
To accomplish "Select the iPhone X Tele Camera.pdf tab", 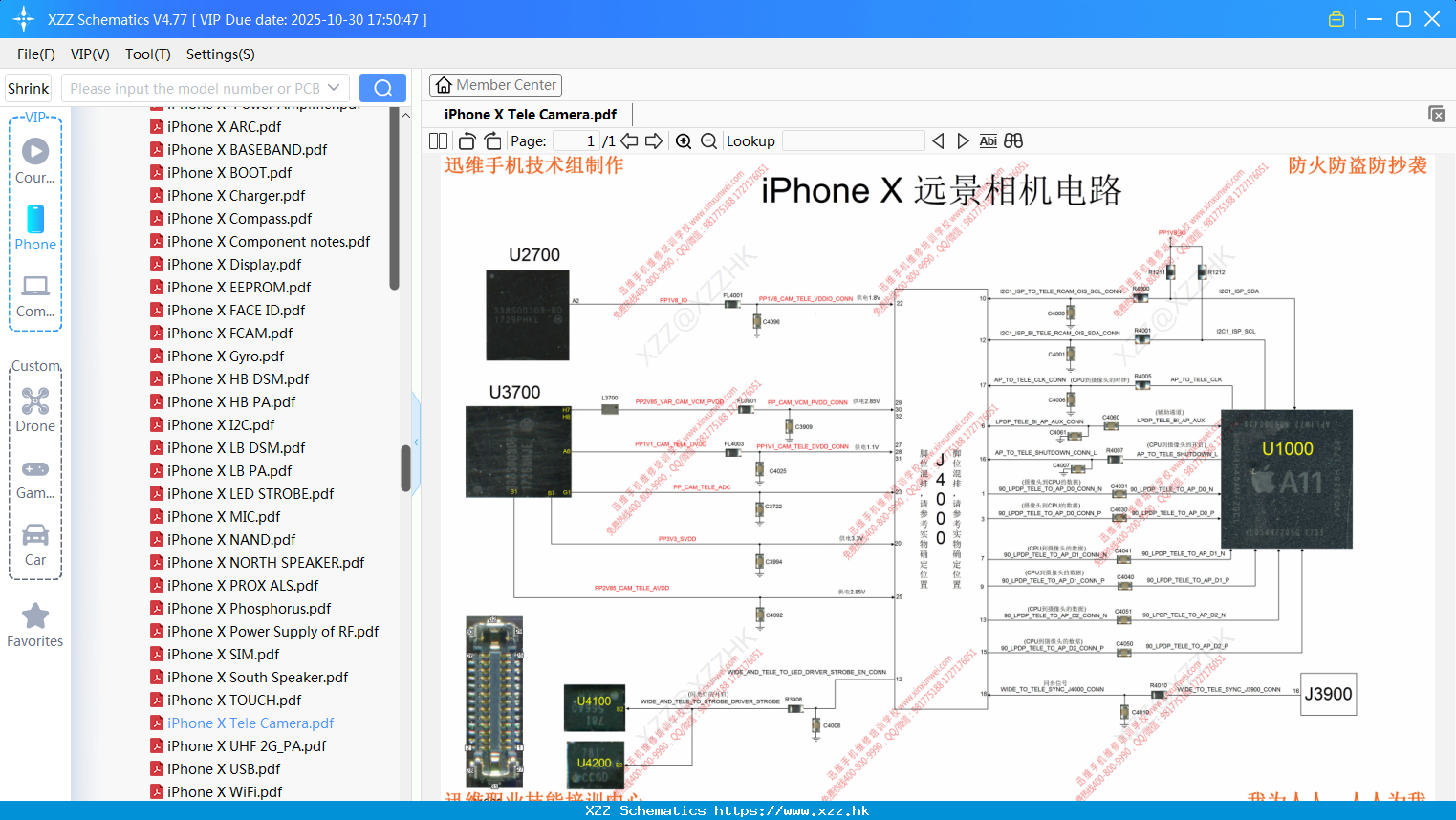I will click(x=531, y=115).
